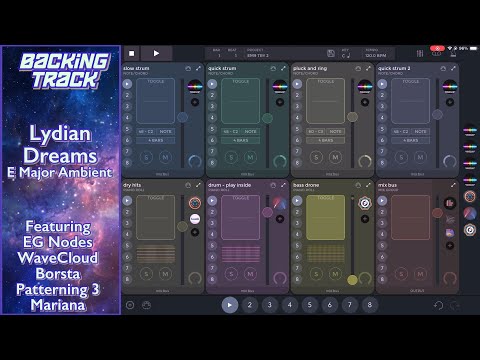
Task: Open the 48 - C2 range selector on slow strum
Action: coord(146,132)
